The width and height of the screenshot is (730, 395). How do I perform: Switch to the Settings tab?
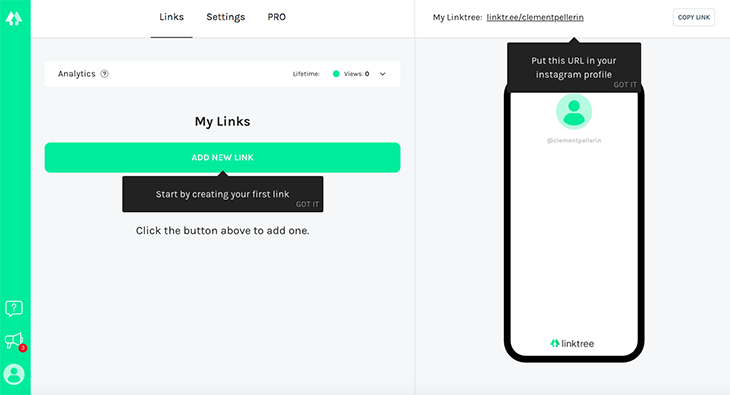click(x=226, y=17)
